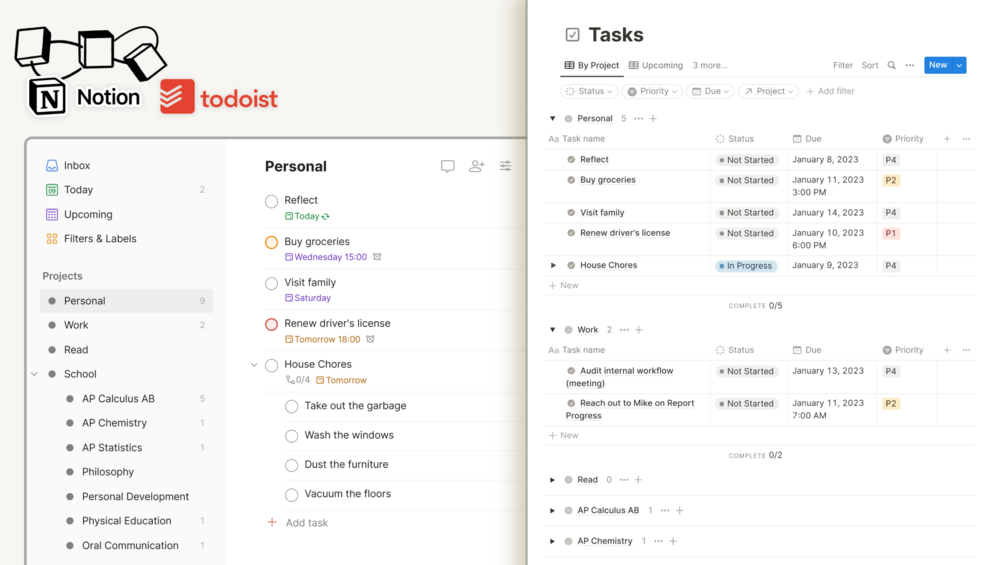Screen dimensions: 1005x565
Task: Click the share person icon in Personal header
Action: pos(476,167)
